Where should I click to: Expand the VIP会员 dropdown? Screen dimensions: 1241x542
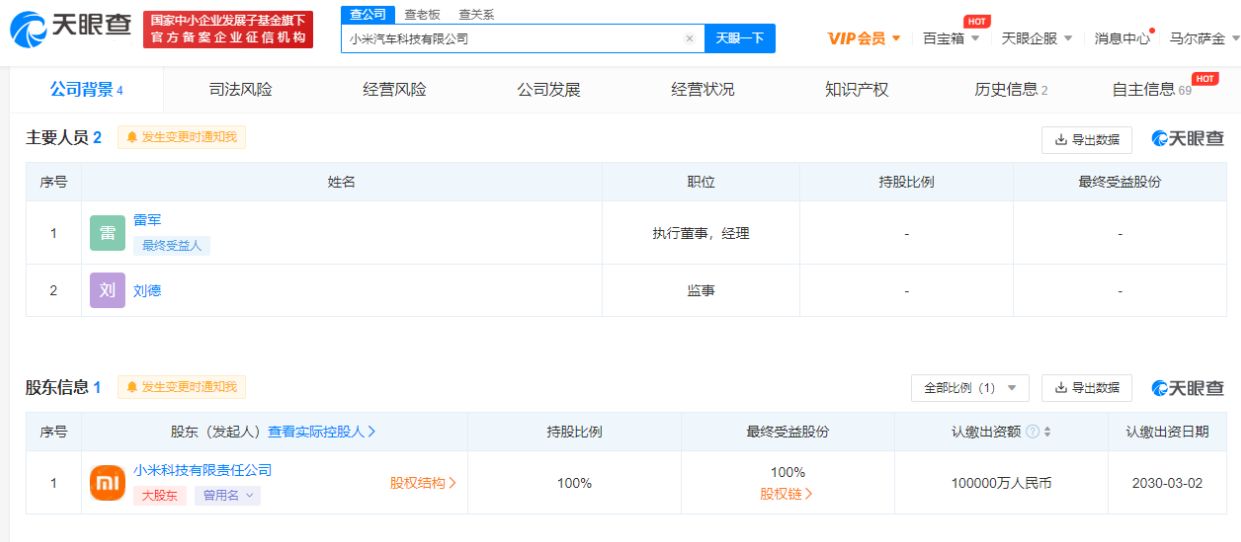click(x=864, y=38)
